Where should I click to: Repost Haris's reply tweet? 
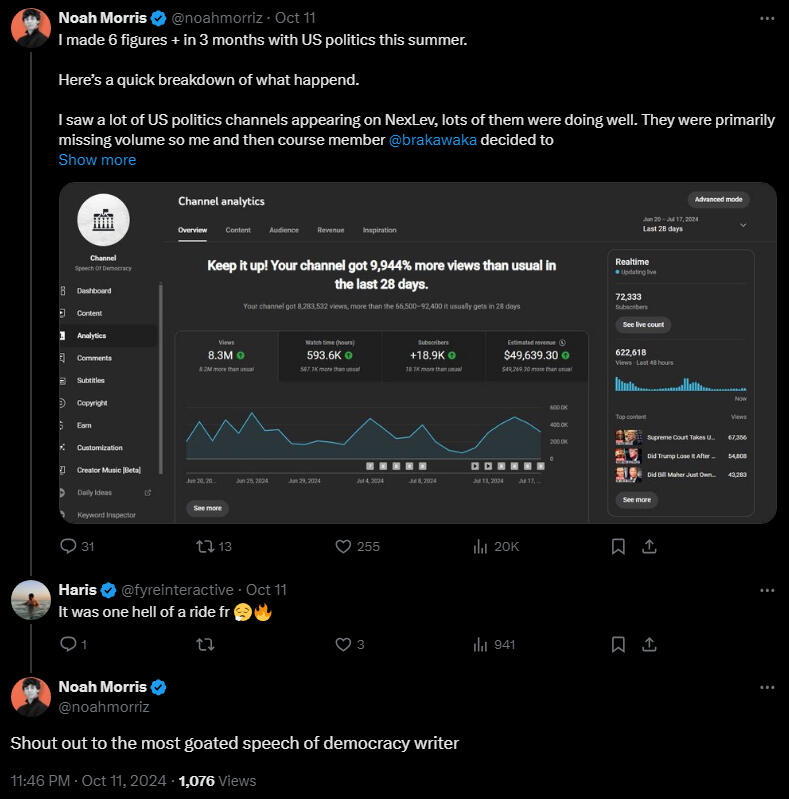(x=204, y=645)
